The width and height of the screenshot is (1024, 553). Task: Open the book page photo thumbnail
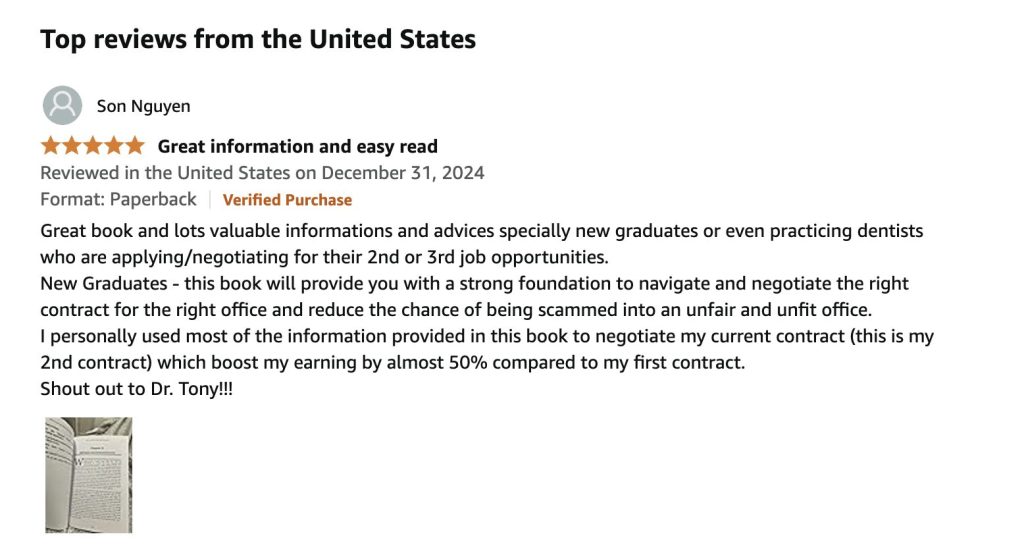[88, 475]
